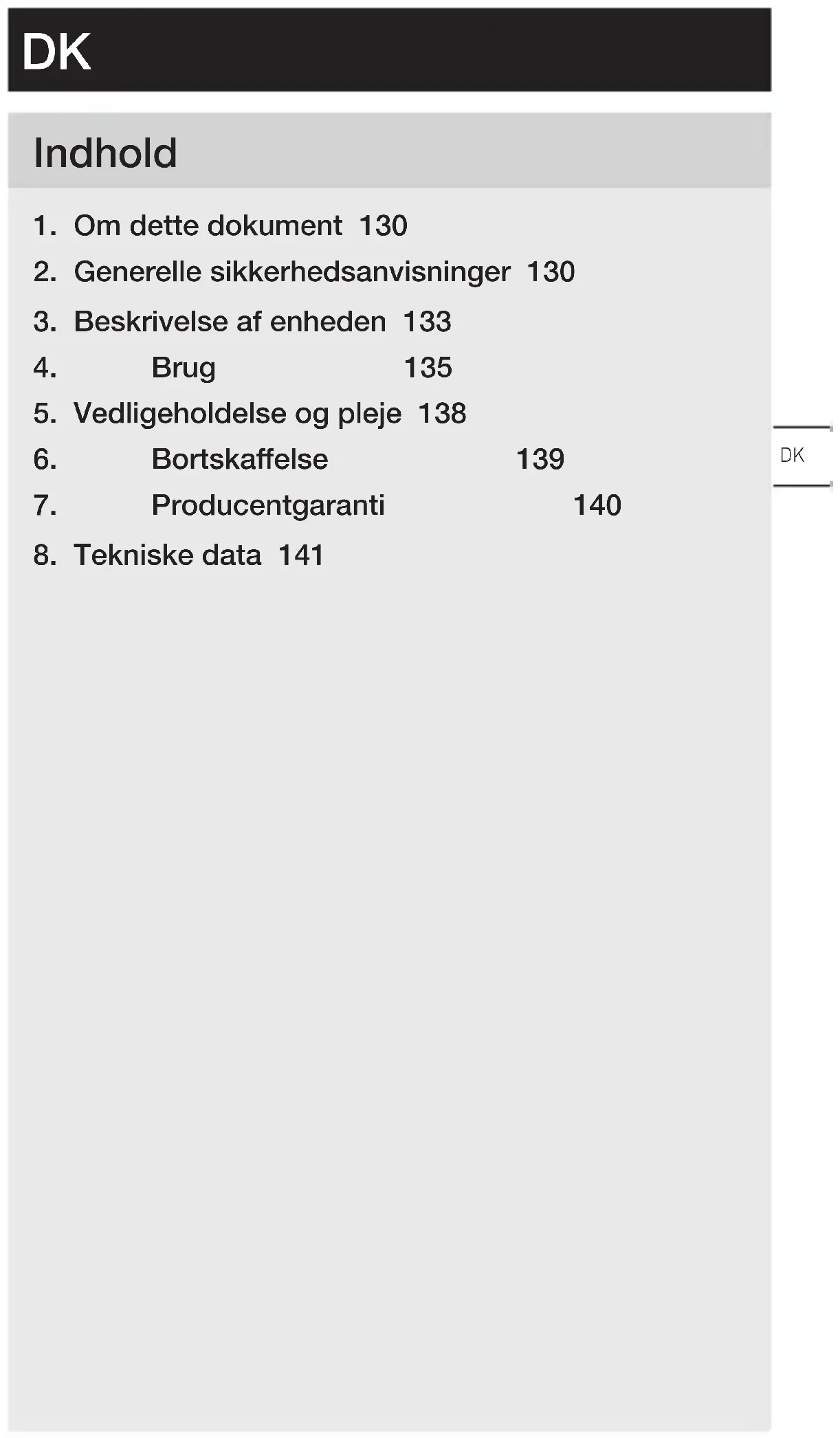Click page number 139 beside Bortskaffelse
Viewport: 840px width, 1438px height.
point(540,459)
